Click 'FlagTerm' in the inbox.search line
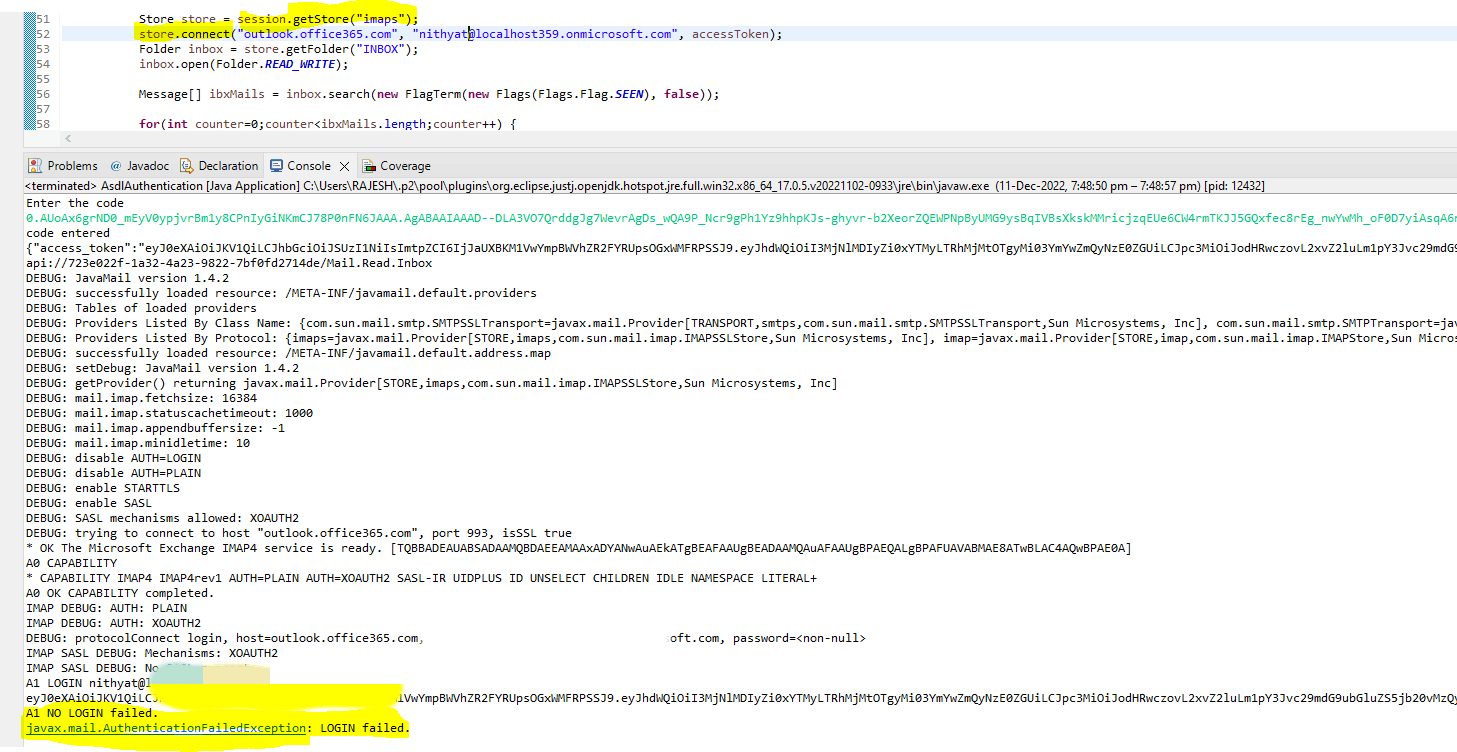 click(433, 94)
